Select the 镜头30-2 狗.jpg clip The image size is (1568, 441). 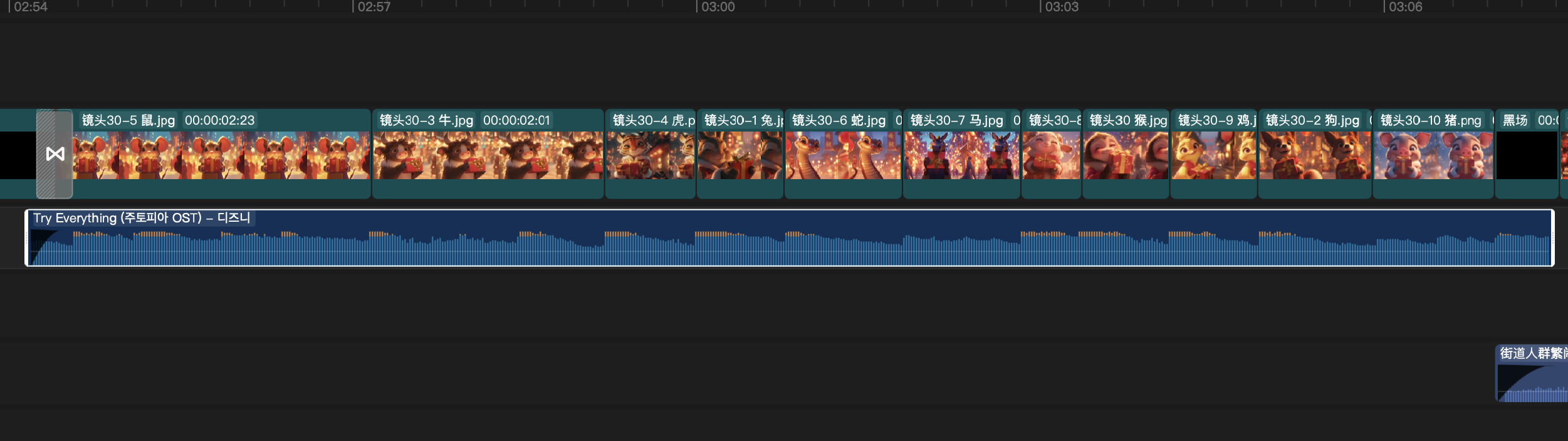[x=1315, y=154]
